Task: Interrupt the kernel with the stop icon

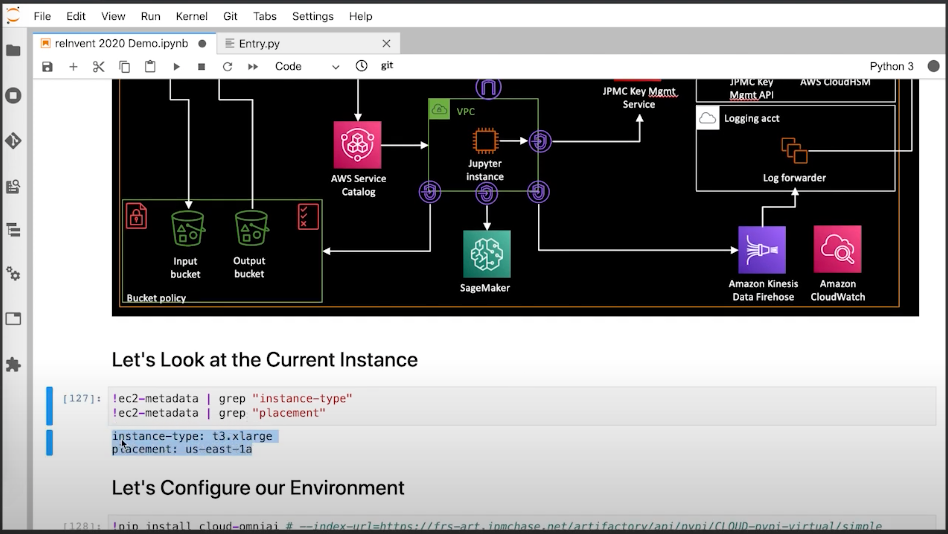Action: point(201,67)
